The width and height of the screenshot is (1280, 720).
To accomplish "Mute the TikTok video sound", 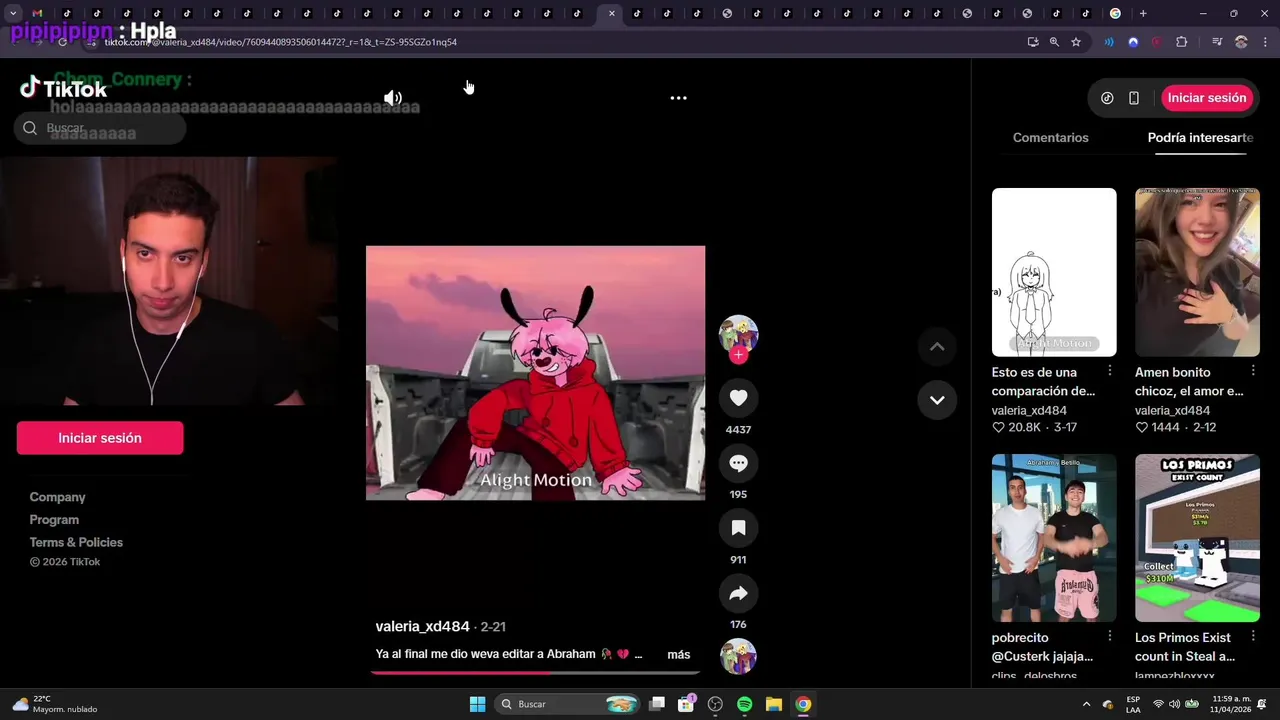I will tap(393, 98).
